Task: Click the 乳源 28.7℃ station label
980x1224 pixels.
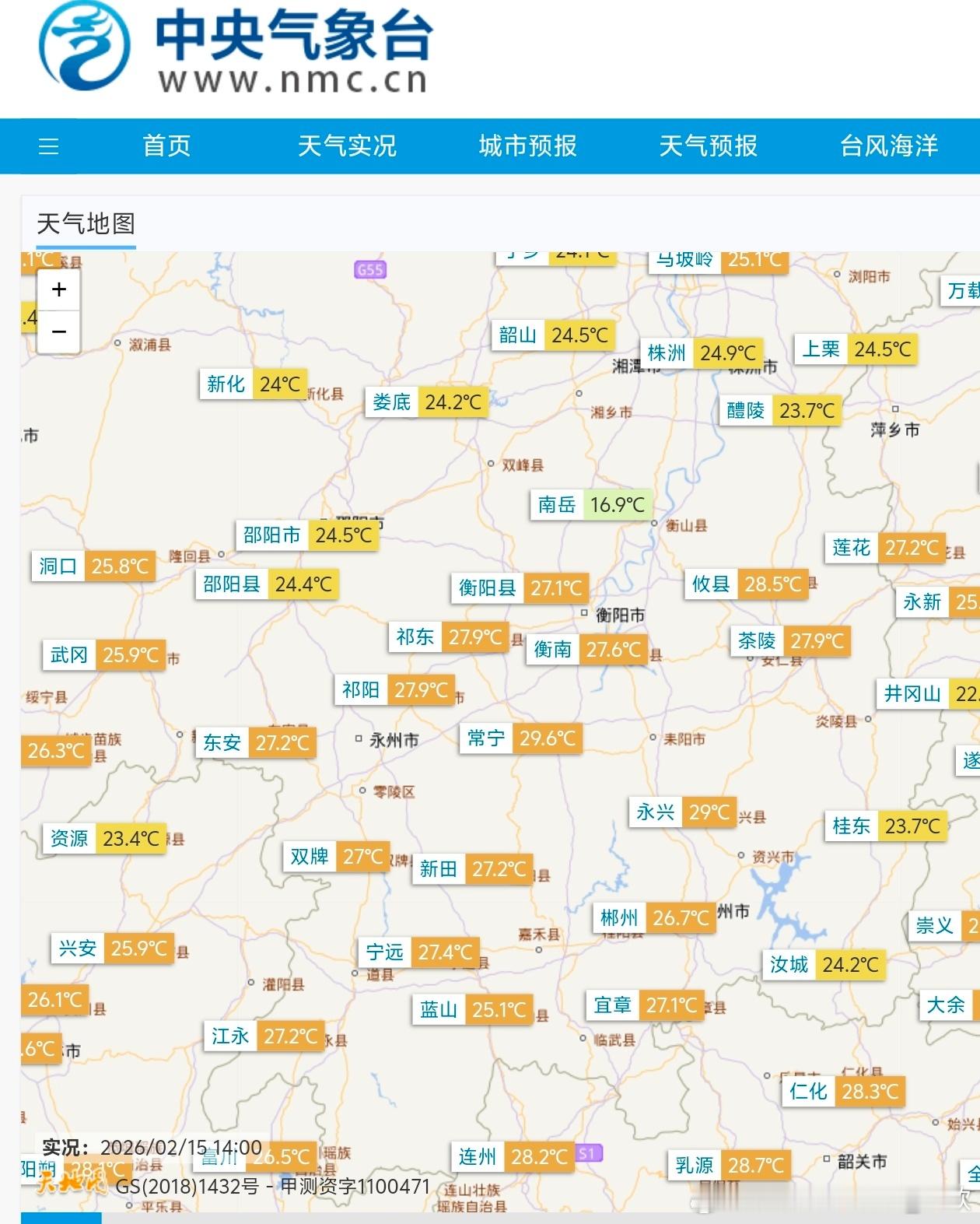Action: click(x=730, y=1166)
